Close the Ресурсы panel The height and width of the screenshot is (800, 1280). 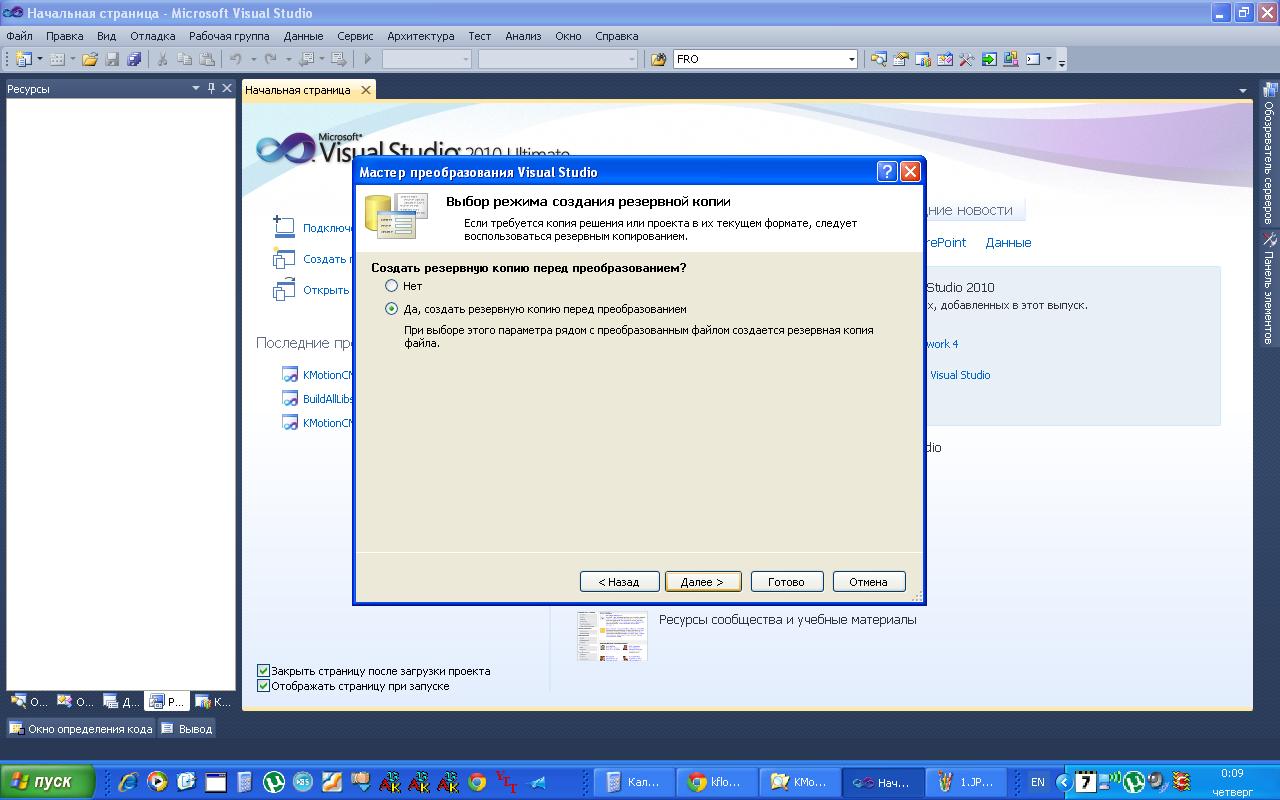tap(227, 88)
